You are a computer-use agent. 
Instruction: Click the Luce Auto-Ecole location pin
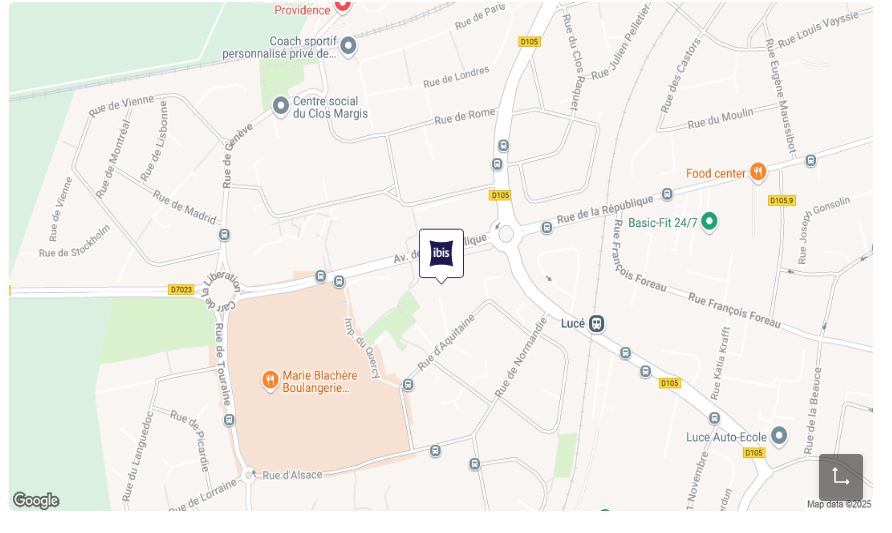pyautogui.click(x=779, y=437)
